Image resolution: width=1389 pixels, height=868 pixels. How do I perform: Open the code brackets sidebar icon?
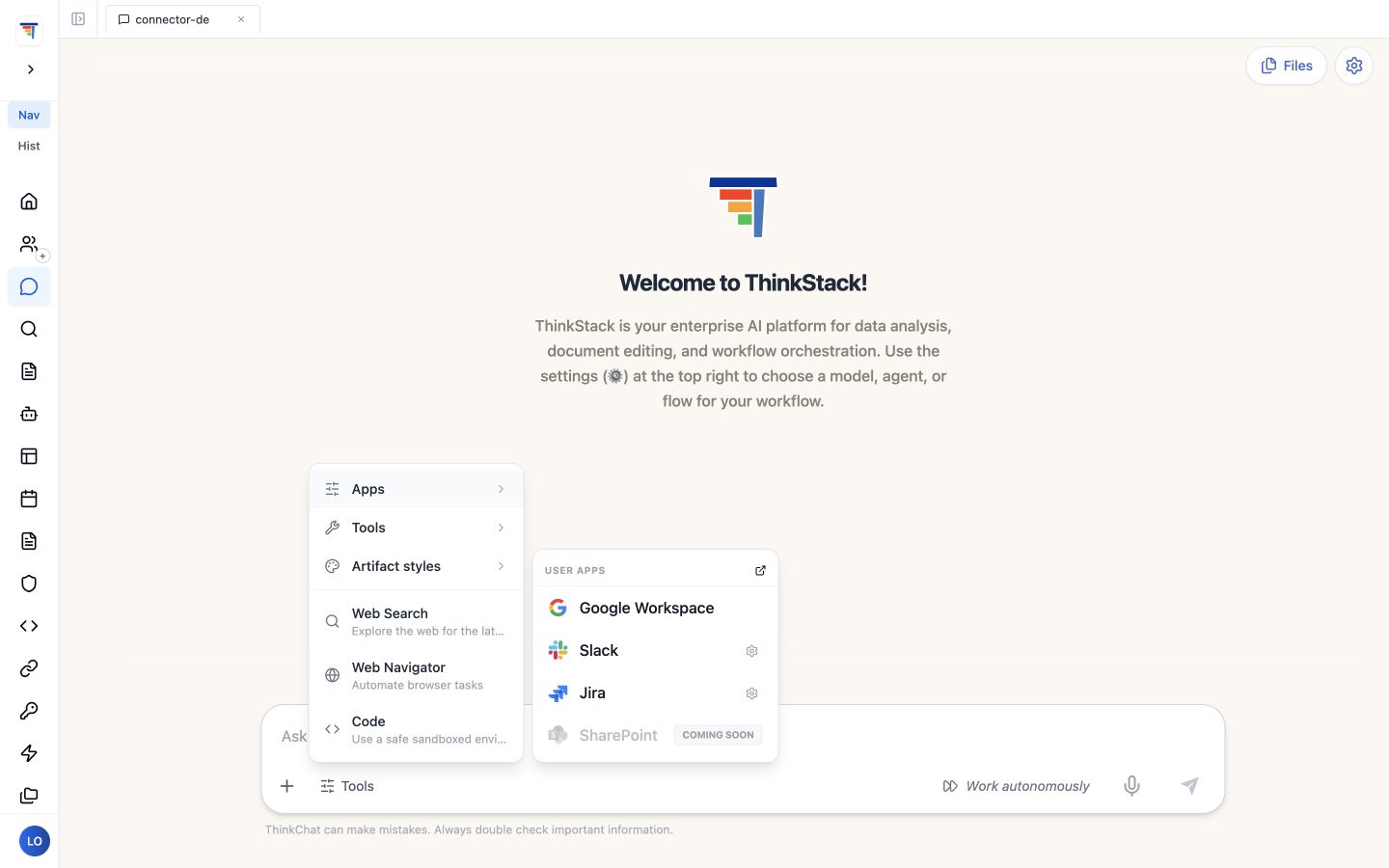click(29, 626)
